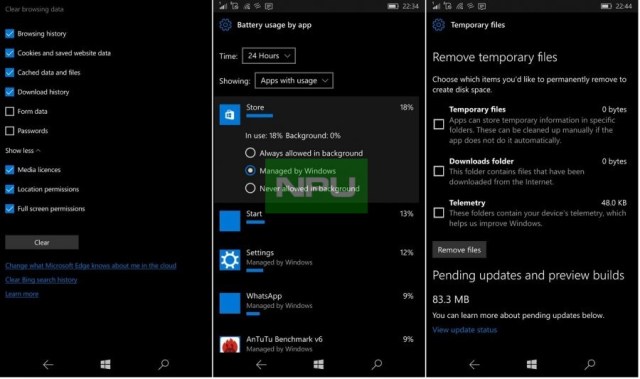Image resolution: width=640 pixels, height=379 pixels.
Task: Click the WhatsApp app tile icon
Action: (x=230, y=303)
